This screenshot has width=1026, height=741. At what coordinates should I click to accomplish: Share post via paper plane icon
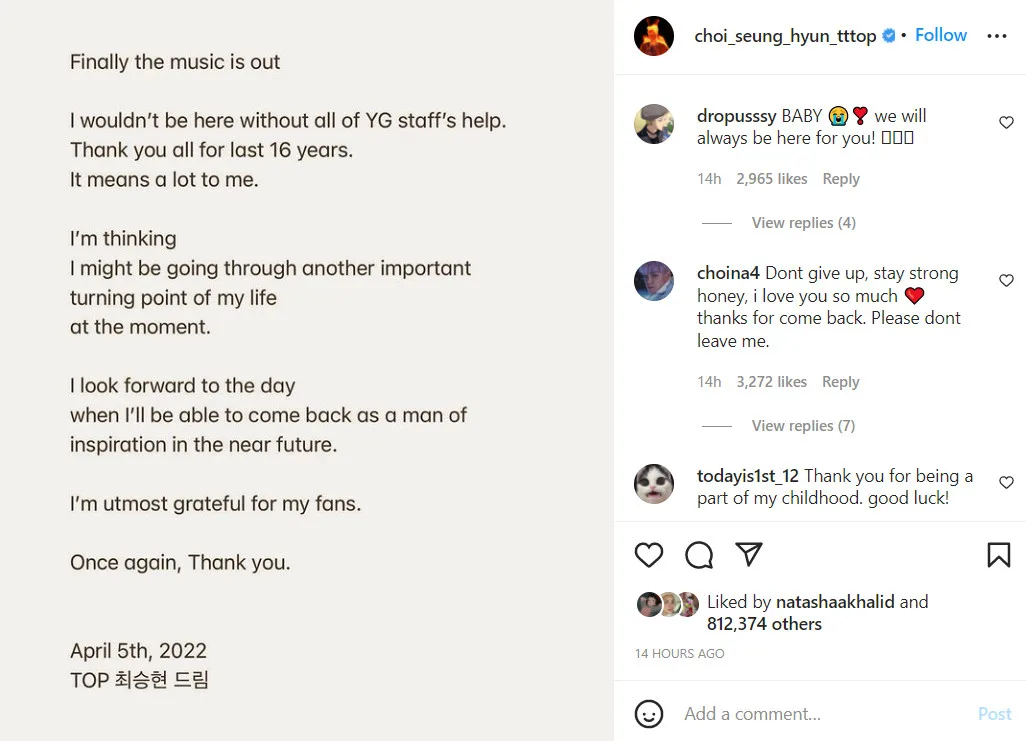(749, 555)
